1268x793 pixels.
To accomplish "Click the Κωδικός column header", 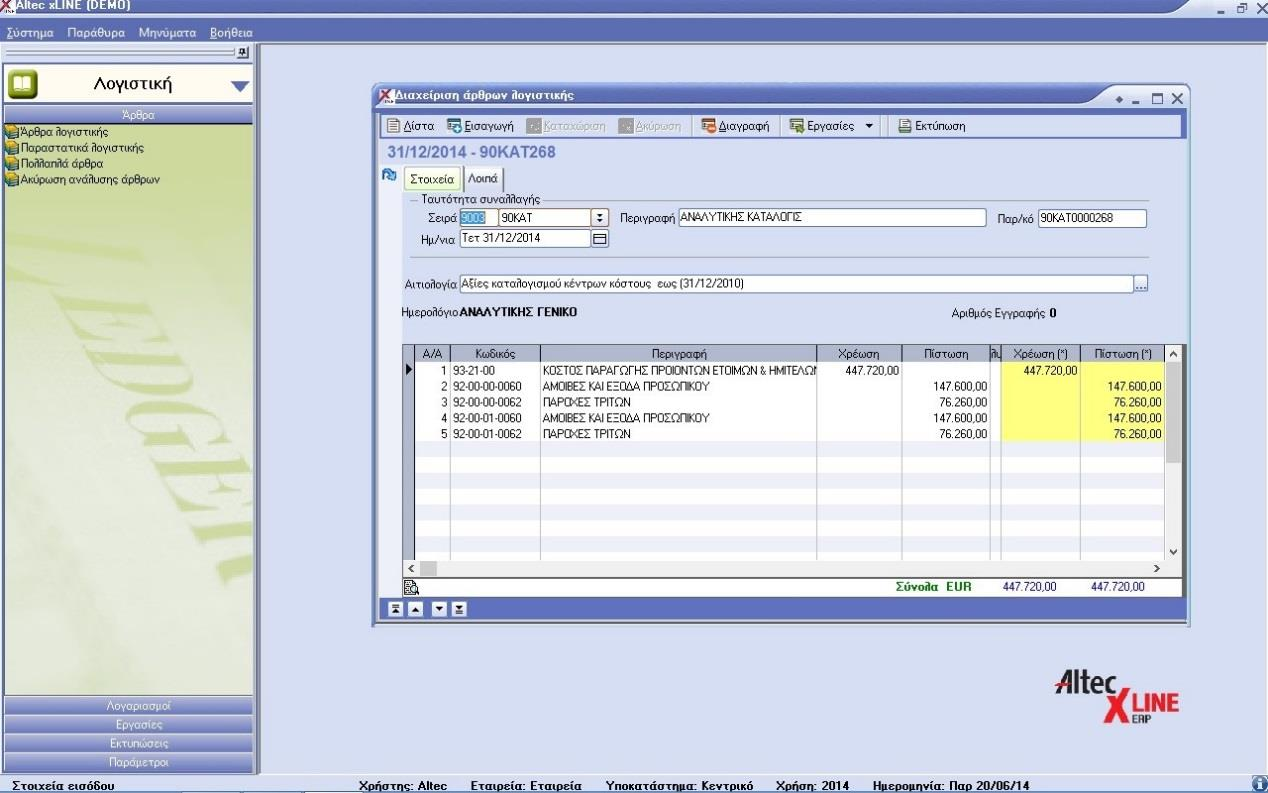I will click(x=495, y=353).
